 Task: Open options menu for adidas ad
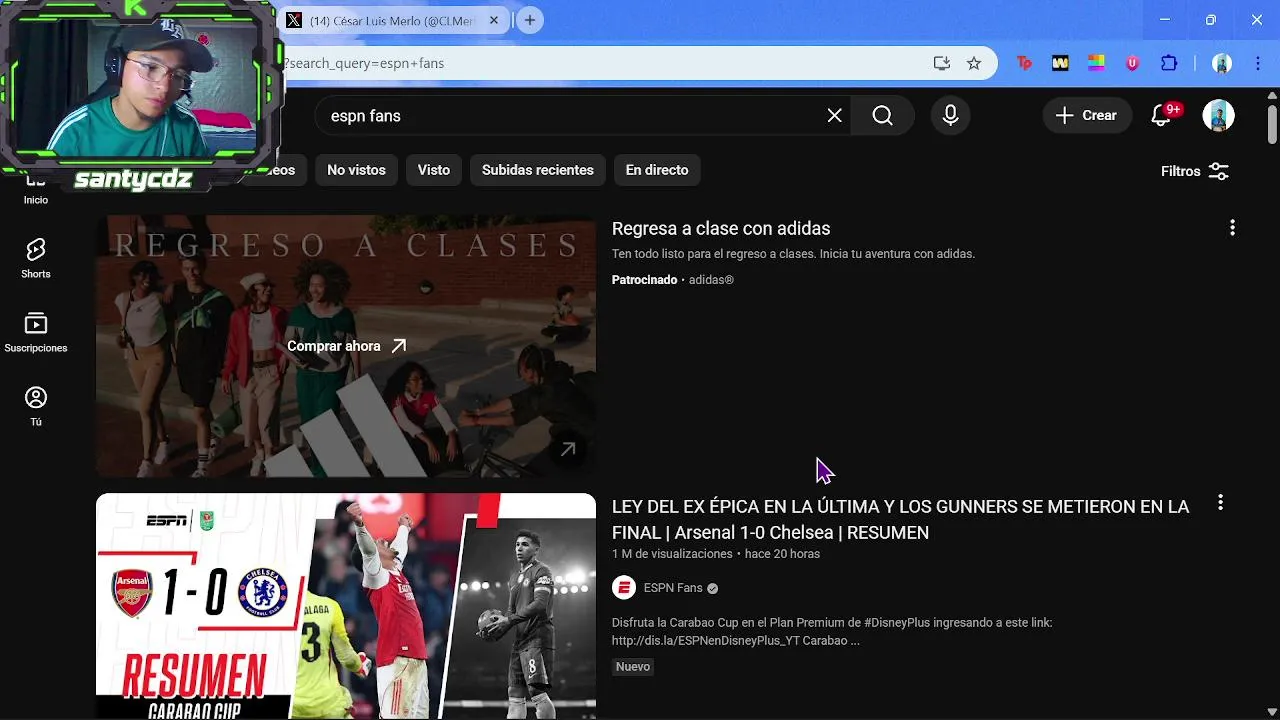[1232, 228]
